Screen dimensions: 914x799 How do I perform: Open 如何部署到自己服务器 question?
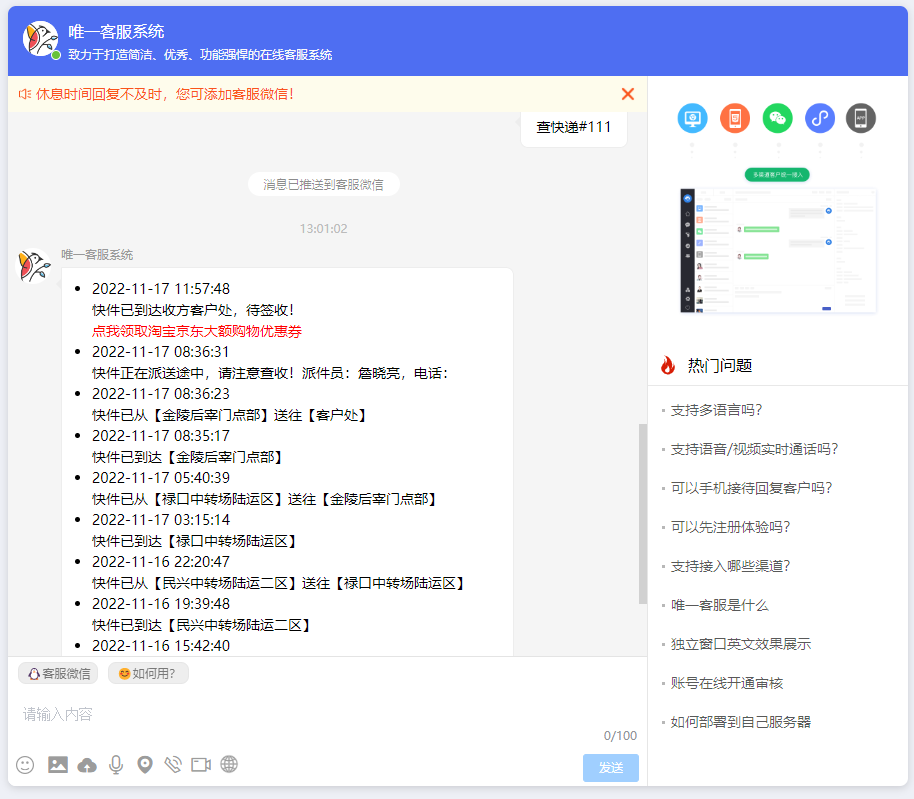pyautogui.click(x=740, y=722)
